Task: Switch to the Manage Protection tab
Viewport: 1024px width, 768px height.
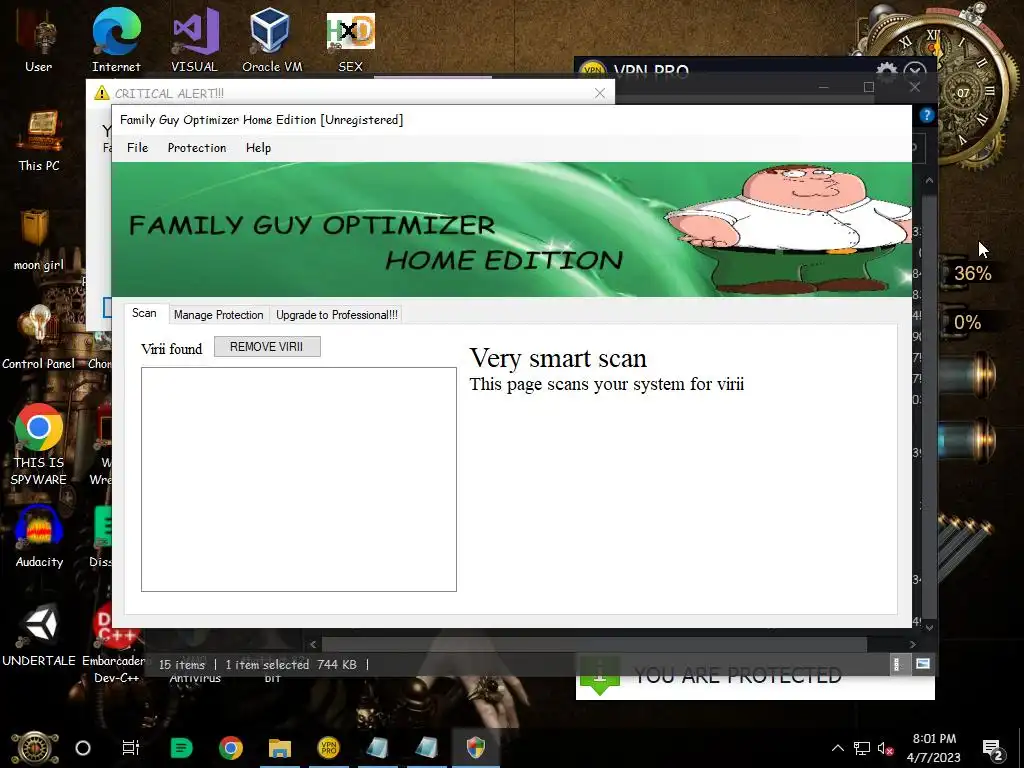Action: pos(218,315)
